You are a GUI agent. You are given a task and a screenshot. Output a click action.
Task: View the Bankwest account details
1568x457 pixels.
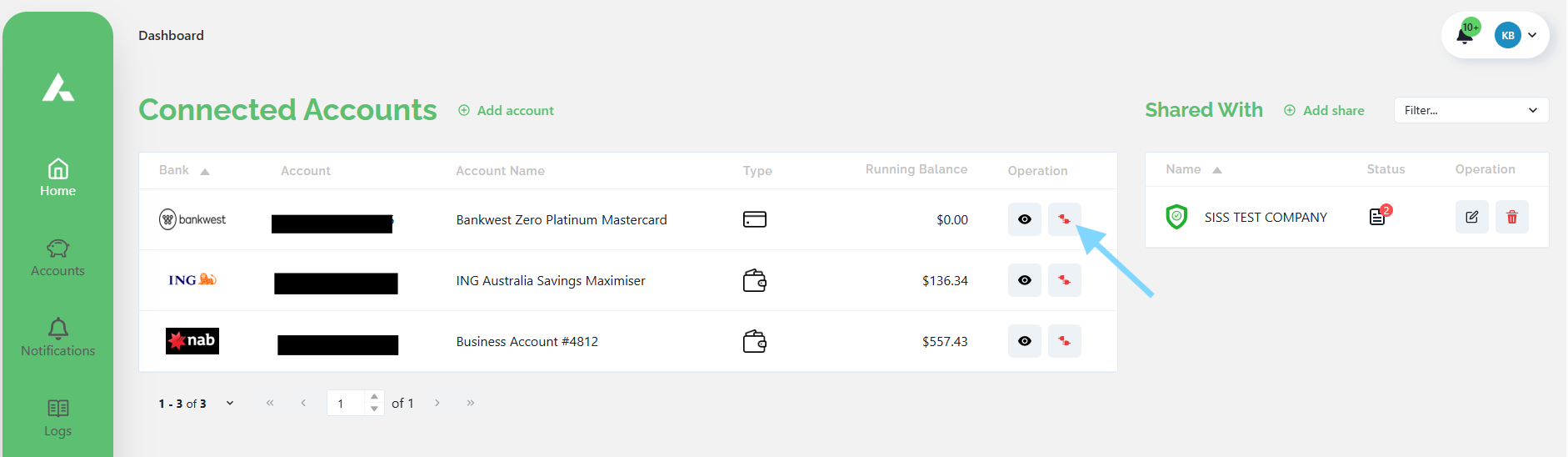coord(1024,219)
